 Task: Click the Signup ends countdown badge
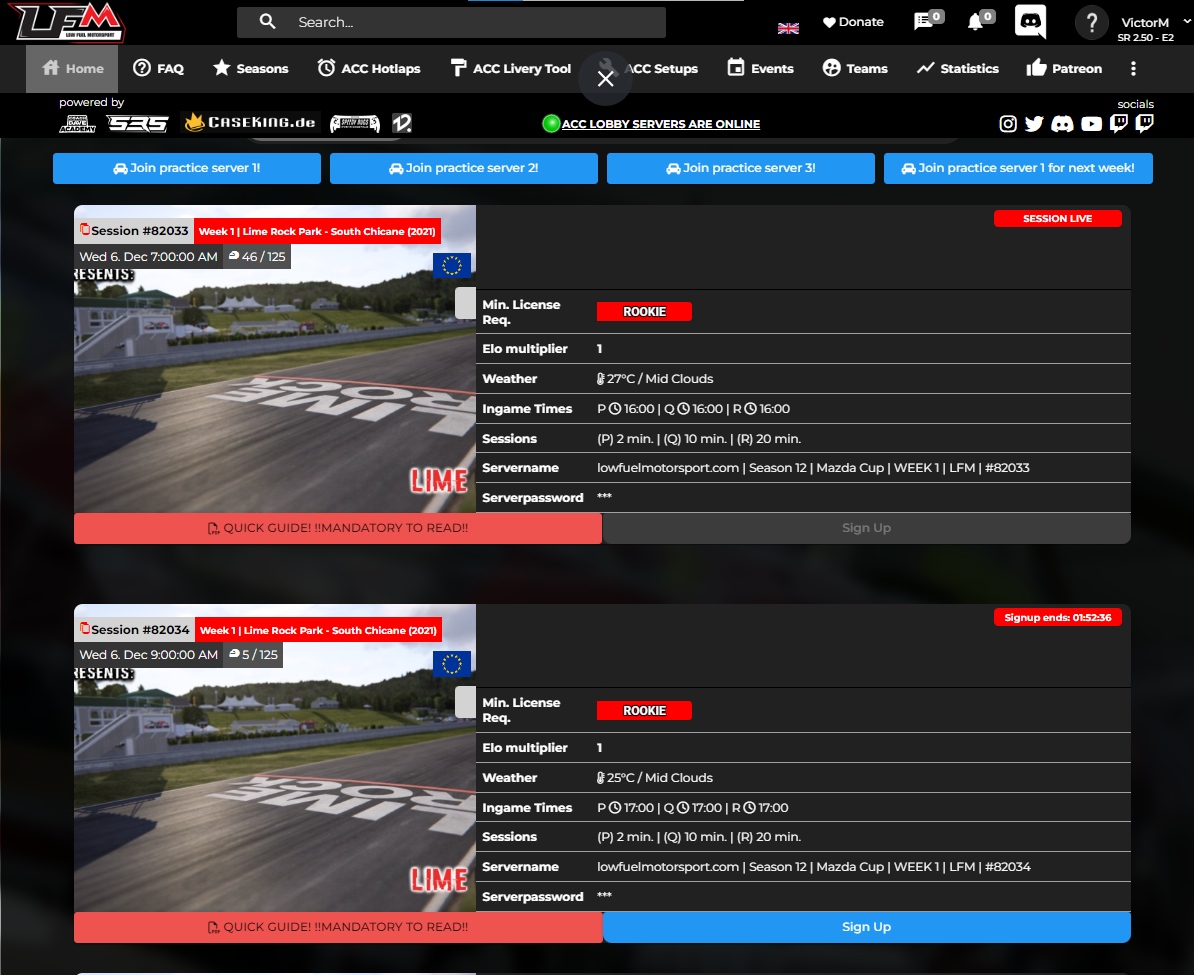tap(1058, 618)
